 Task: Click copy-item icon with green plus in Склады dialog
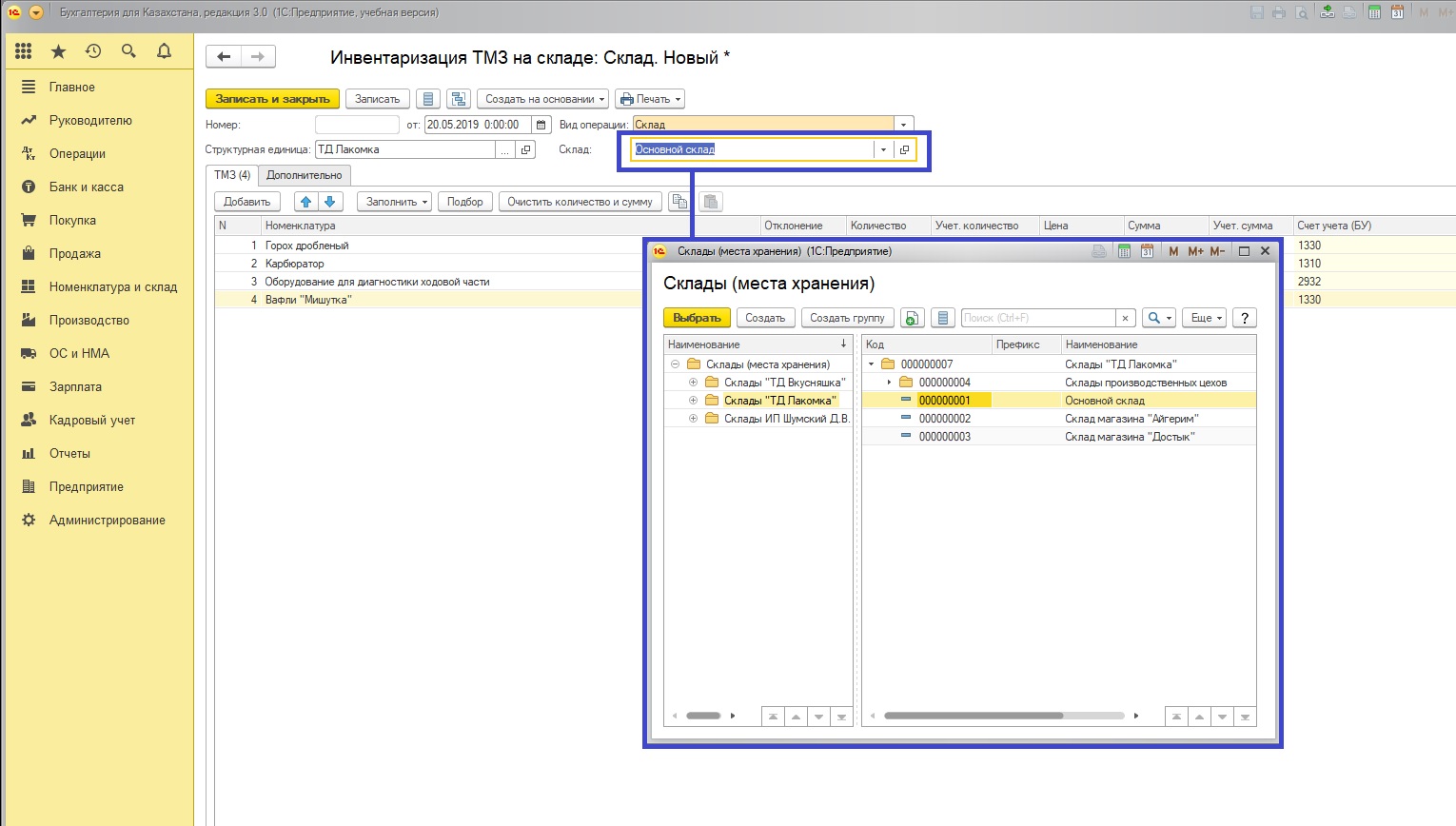(912, 318)
